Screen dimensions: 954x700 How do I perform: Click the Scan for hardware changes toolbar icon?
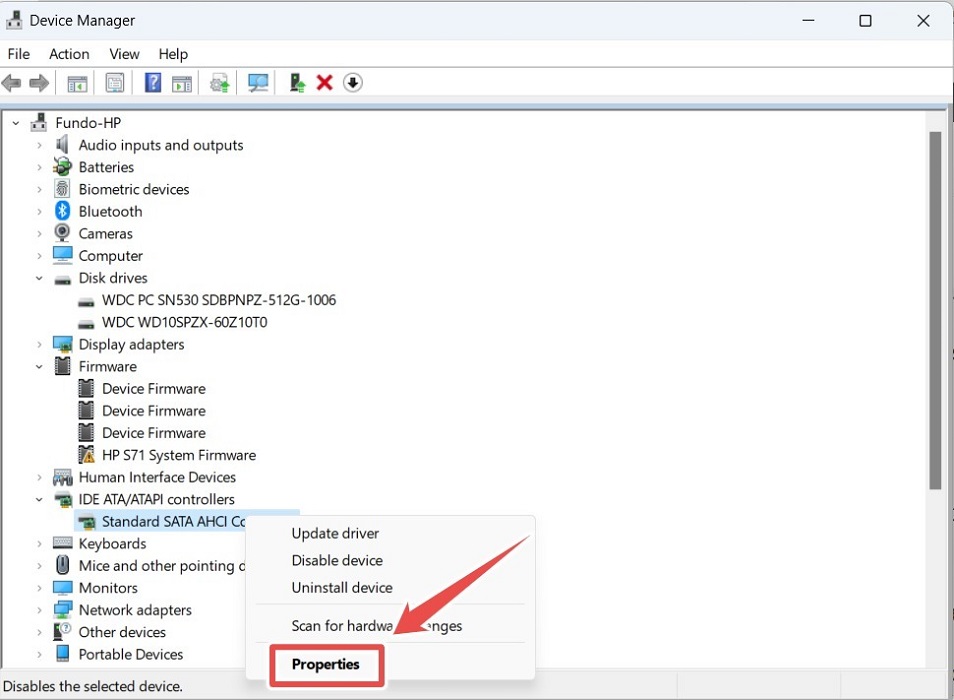(x=257, y=82)
